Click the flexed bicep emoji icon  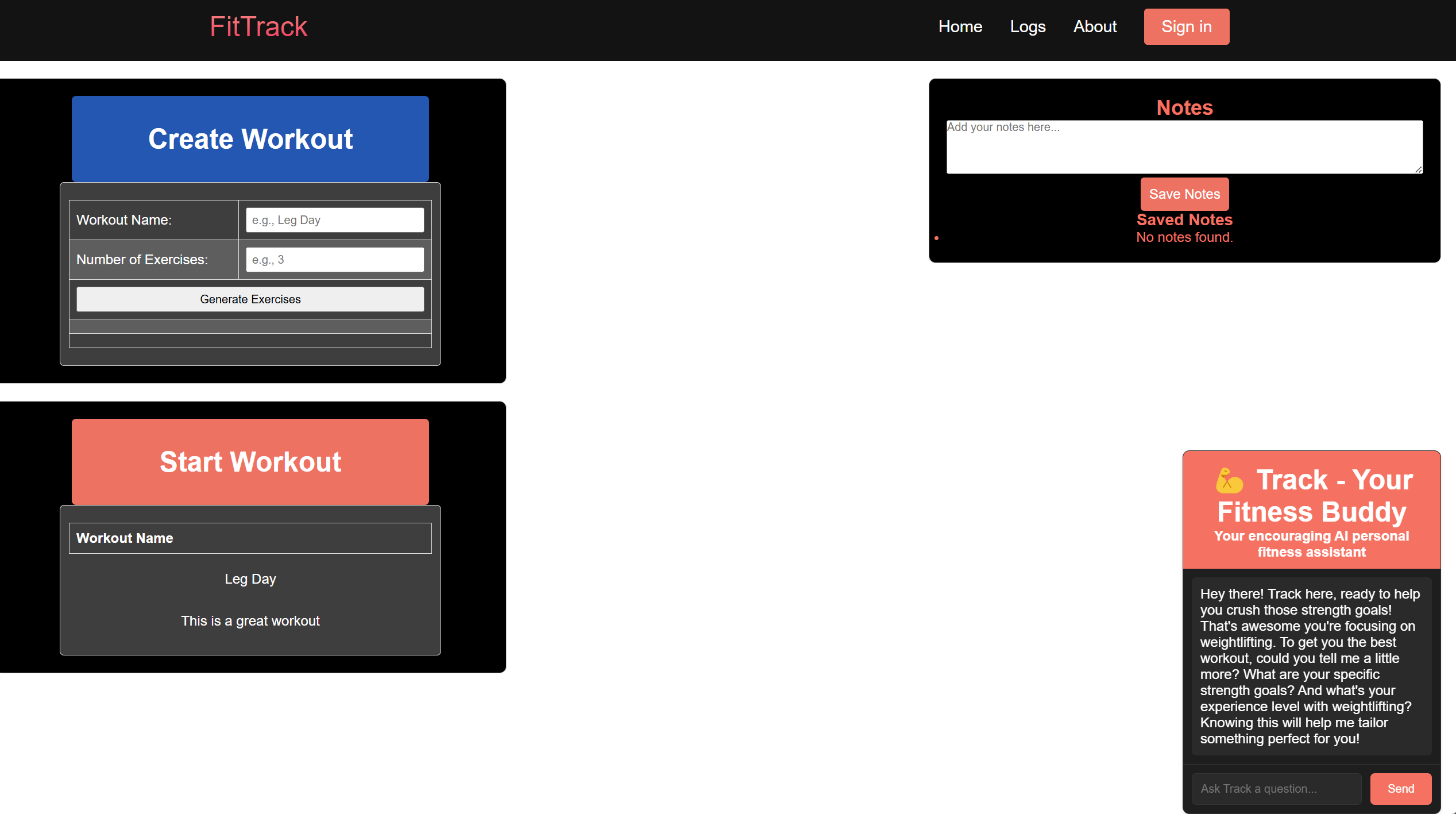[x=1229, y=481]
